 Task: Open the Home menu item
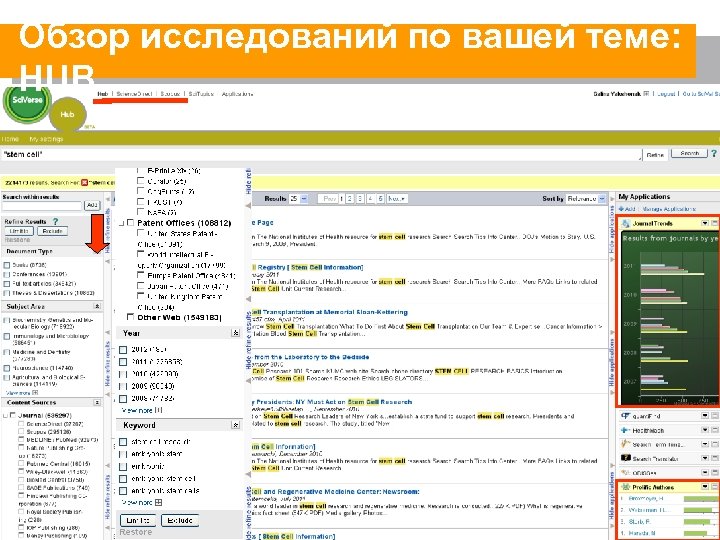point(10,139)
